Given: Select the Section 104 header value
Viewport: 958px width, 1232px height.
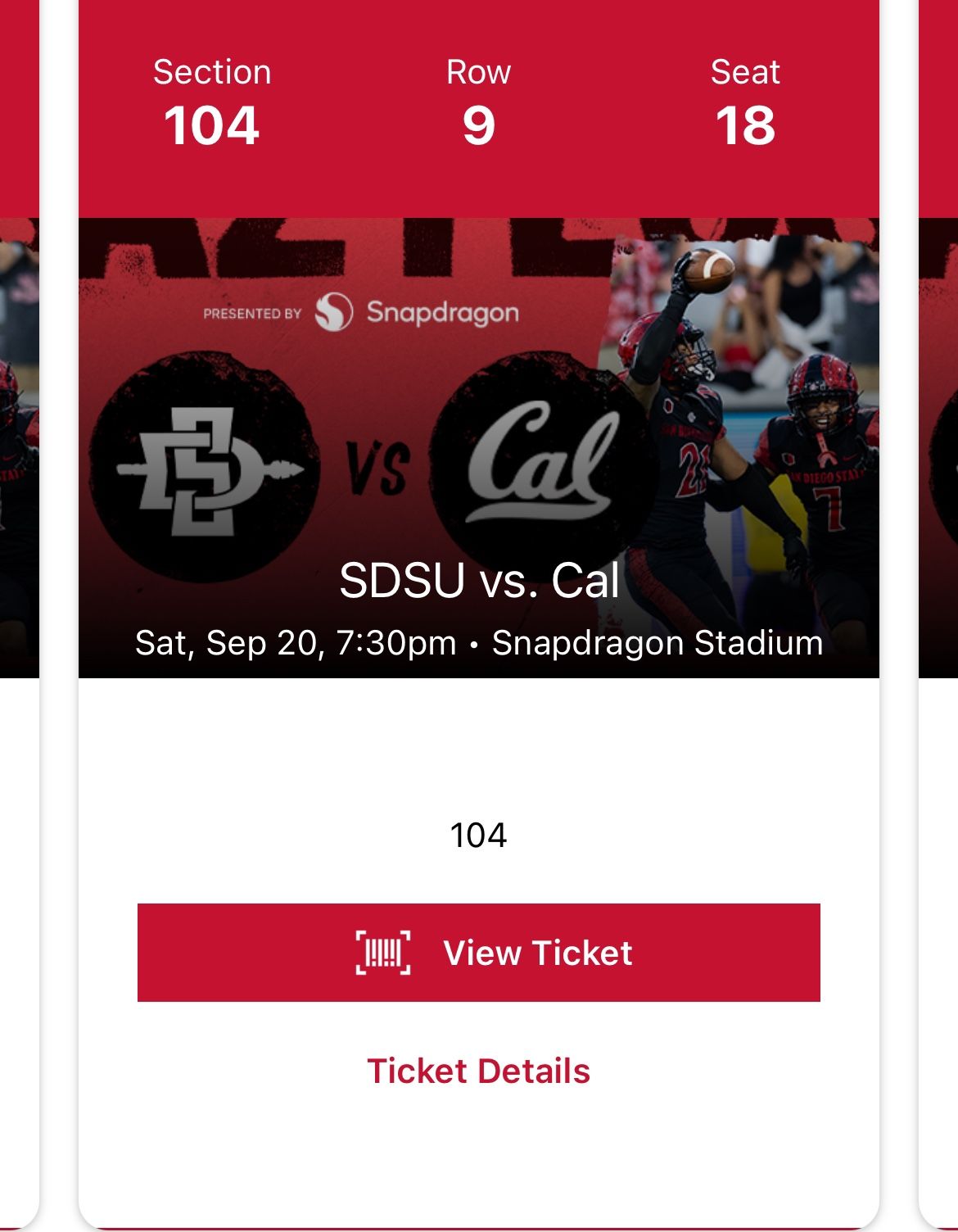Looking at the screenshot, I should click(212, 125).
